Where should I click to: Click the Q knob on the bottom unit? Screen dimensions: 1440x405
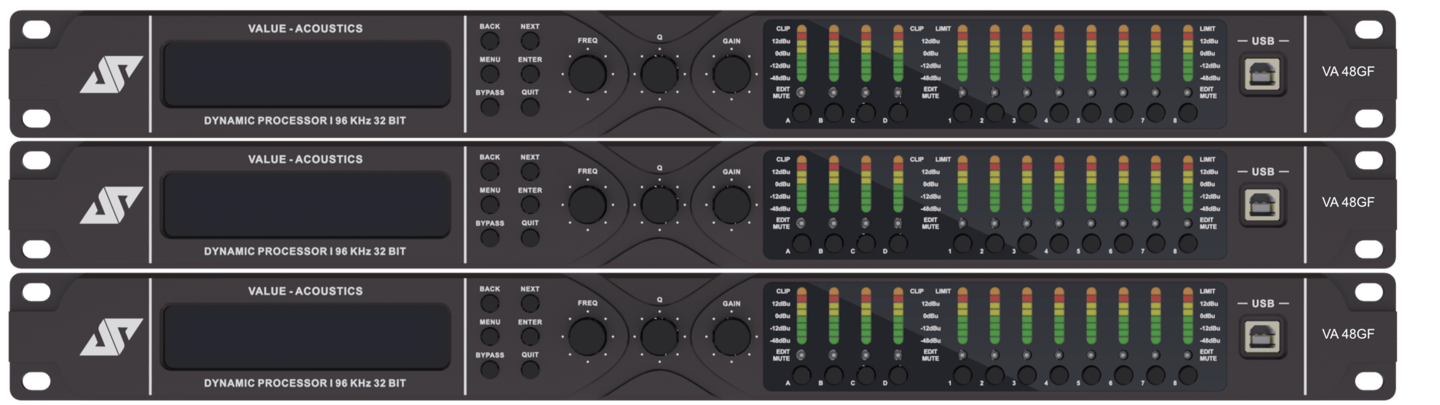pos(660,336)
